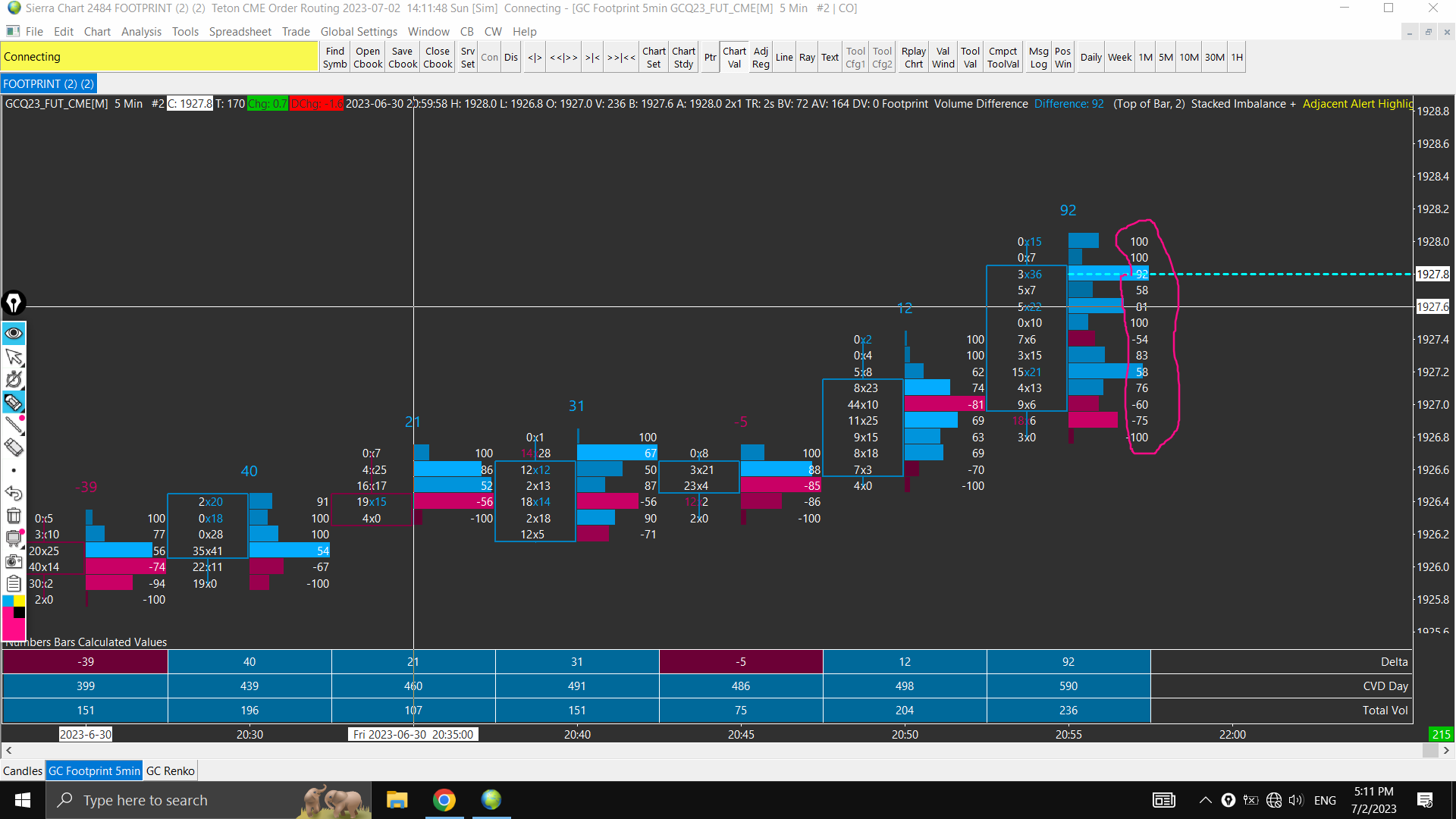Toggle the highlighter marker tool

pyautogui.click(x=14, y=402)
